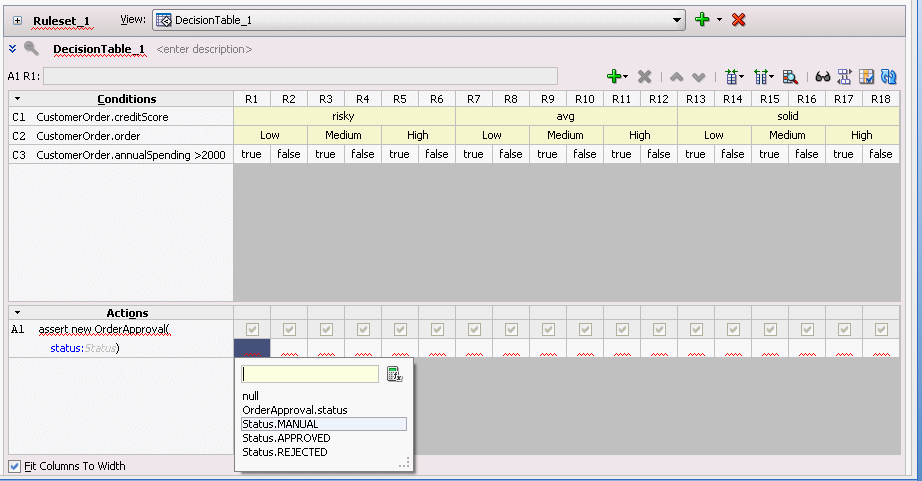Click the table with blue checkmark icon
Viewport: 922px width, 481px height.
866,76
